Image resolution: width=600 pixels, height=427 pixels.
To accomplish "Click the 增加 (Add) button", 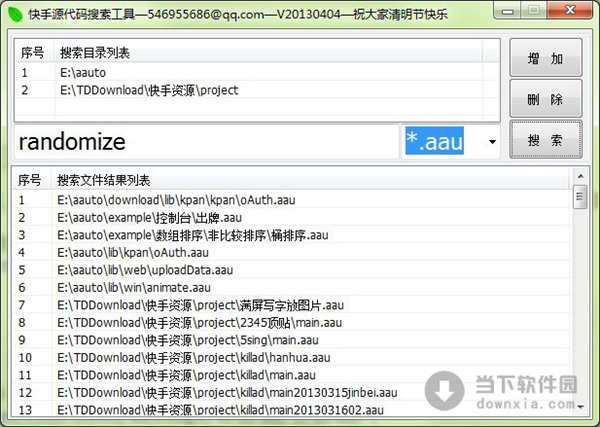I will (546, 60).
